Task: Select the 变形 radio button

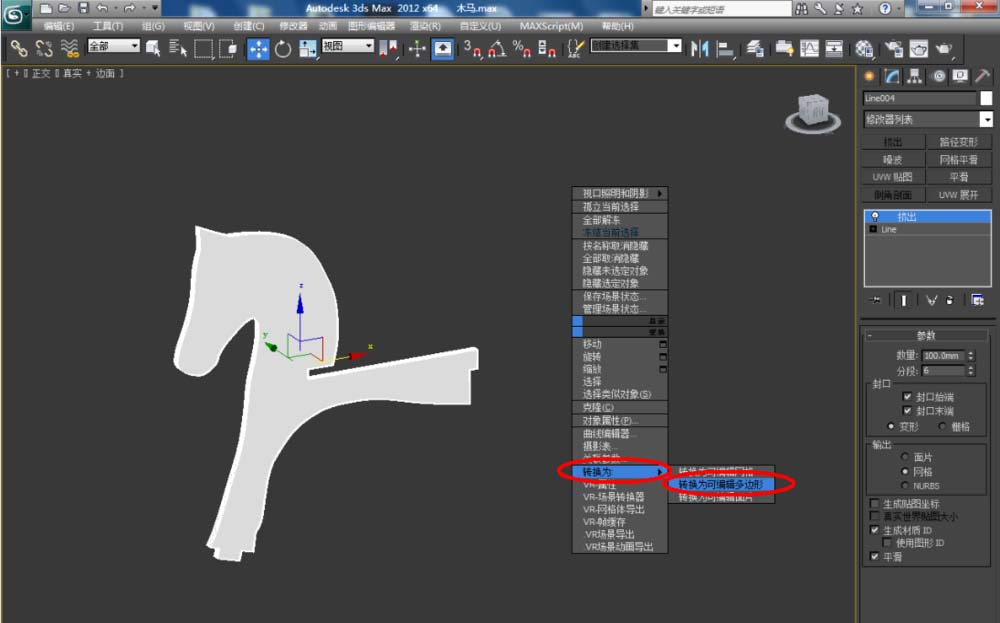Action: 891,426
